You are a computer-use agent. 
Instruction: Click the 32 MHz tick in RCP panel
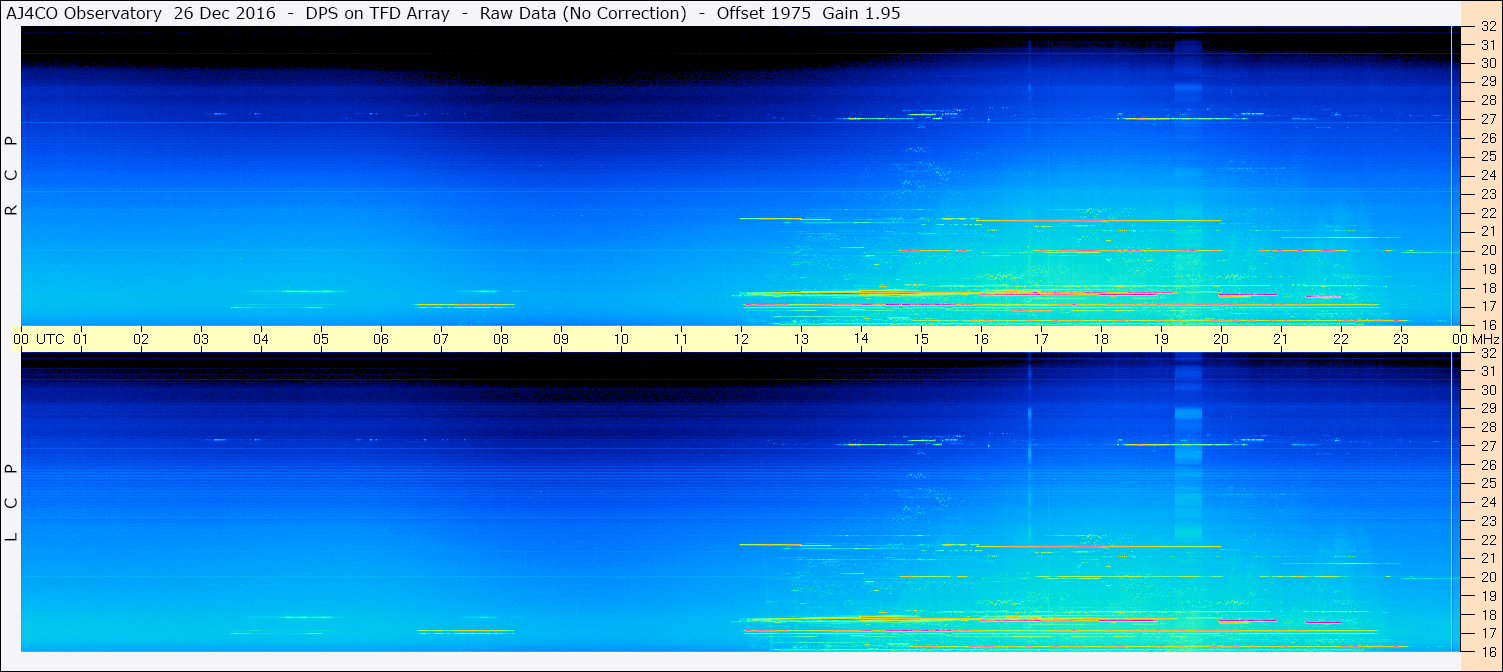(1487, 27)
